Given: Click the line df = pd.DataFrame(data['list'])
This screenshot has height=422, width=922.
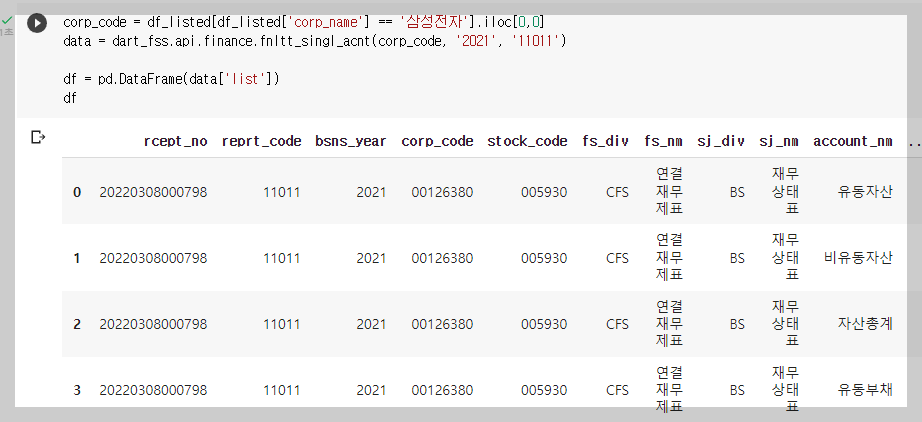Looking at the screenshot, I should click(171, 79).
